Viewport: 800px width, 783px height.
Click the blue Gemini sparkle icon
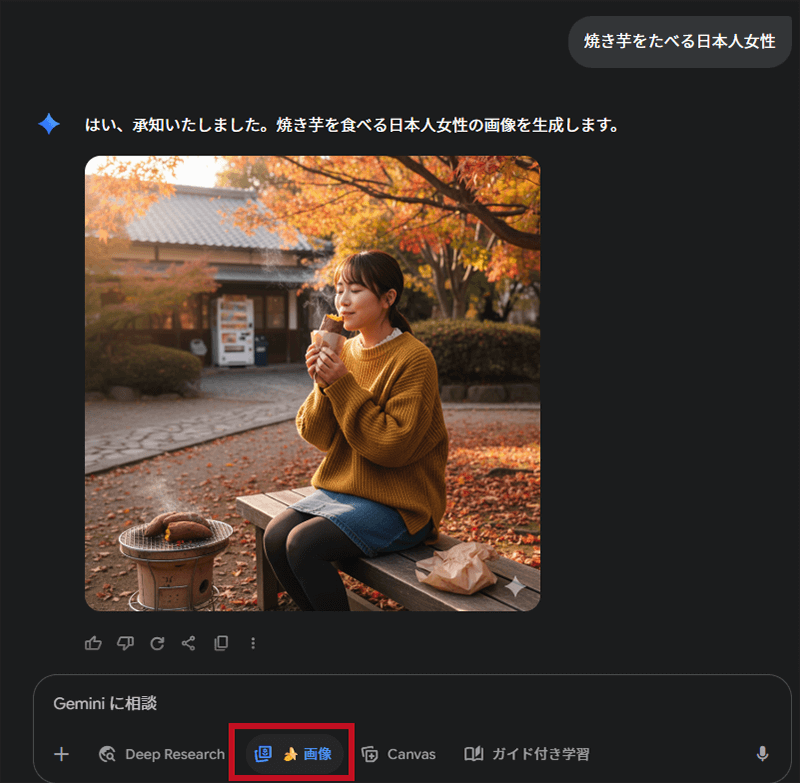click(49, 123)
